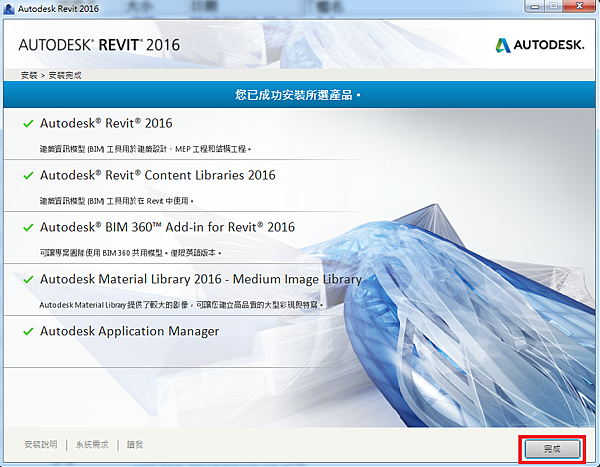Click the Autodesk logo in the header
The width and height of the screenshot is (600, 467).
pyautogui.click(x=540, y=45)
